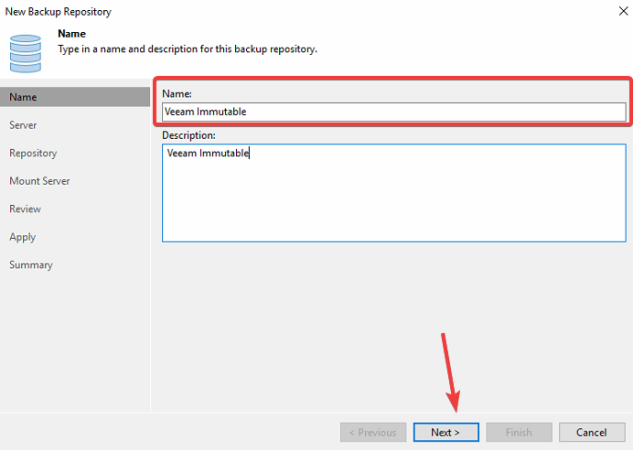
Task: Switch to the Mount Server step
Action: pyautogui.click(x=39, y=181)
